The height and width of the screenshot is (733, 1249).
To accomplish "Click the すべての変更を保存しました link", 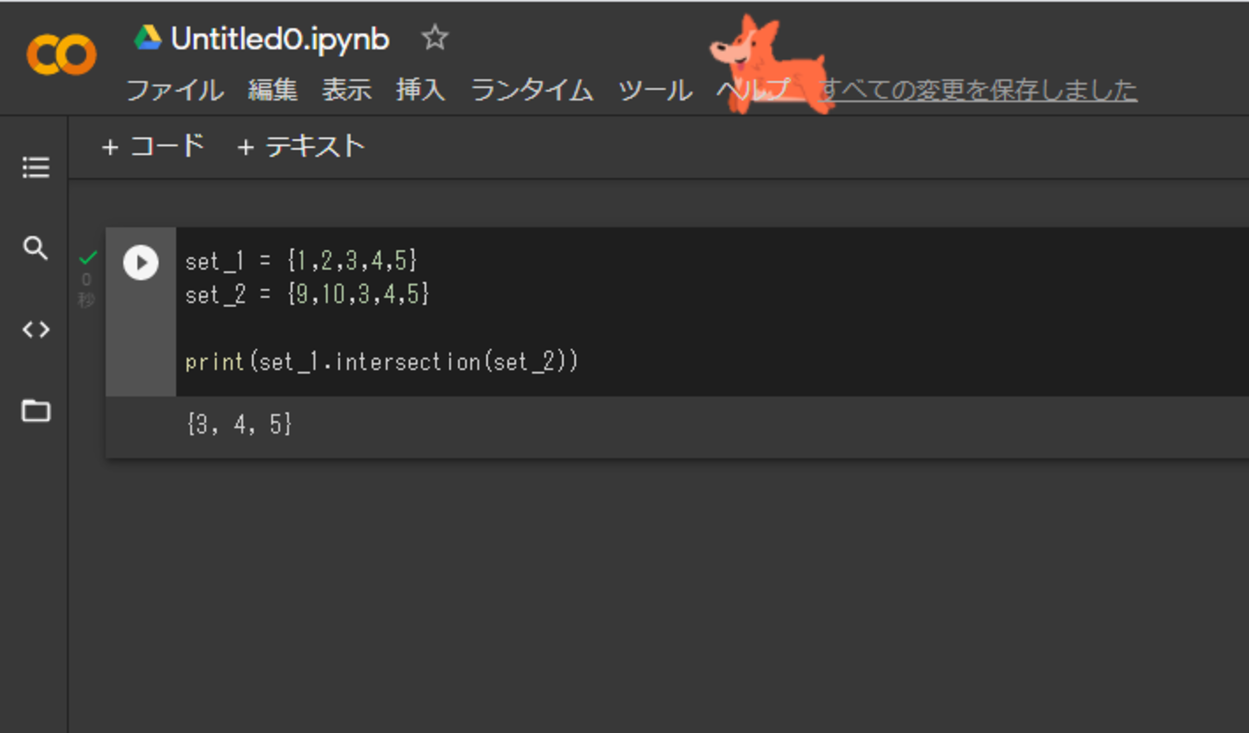I will [978, 90].
